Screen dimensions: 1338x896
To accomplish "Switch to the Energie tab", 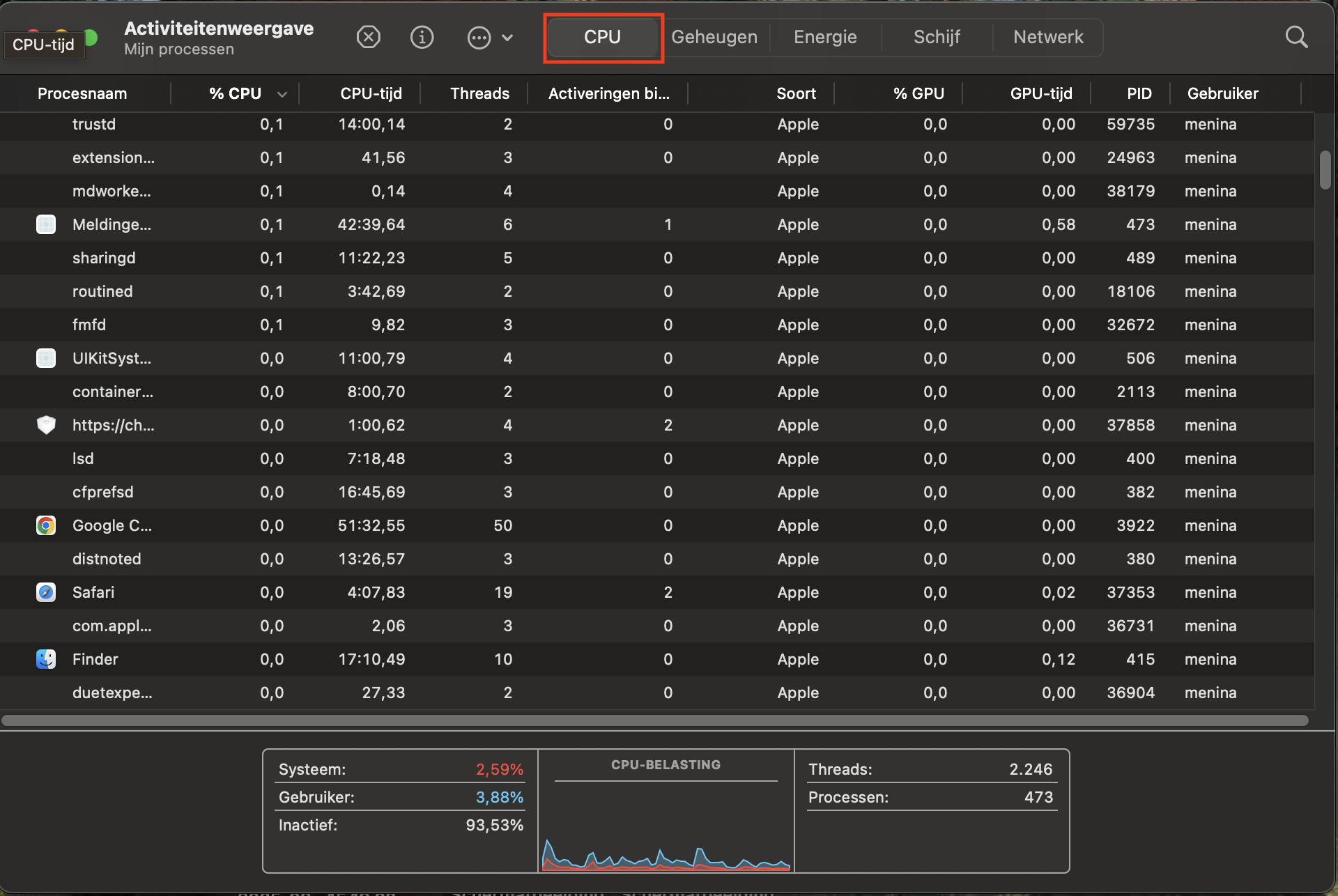I will 825,37.
